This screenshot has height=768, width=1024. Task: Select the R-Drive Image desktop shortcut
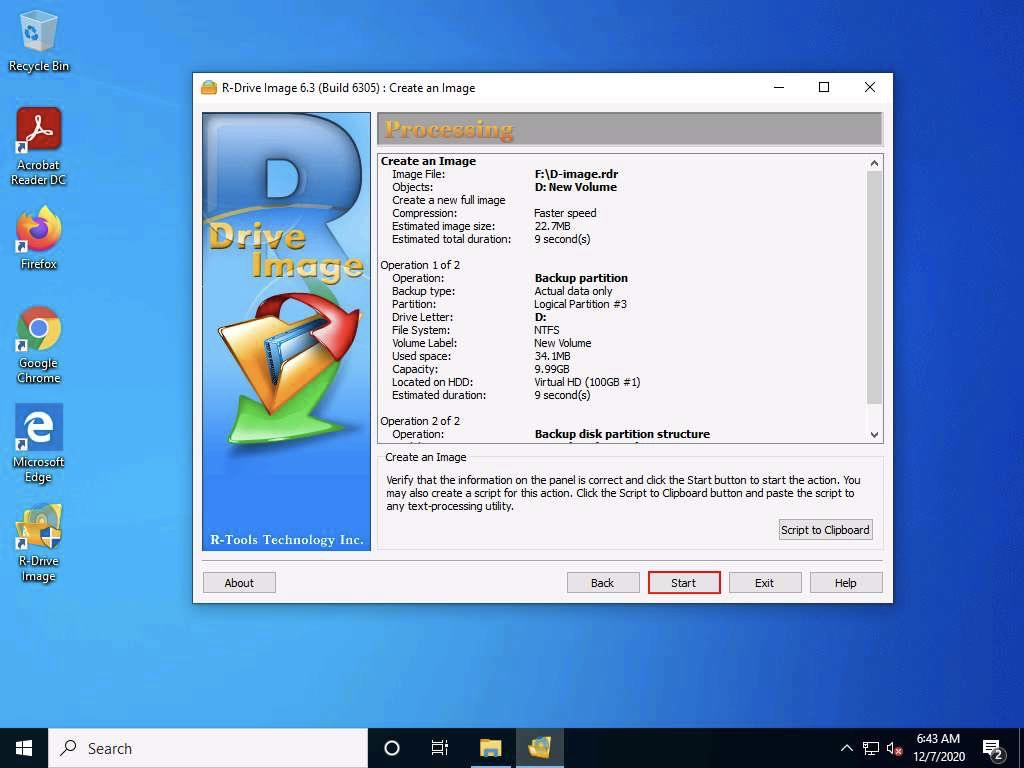coord(39,543)
